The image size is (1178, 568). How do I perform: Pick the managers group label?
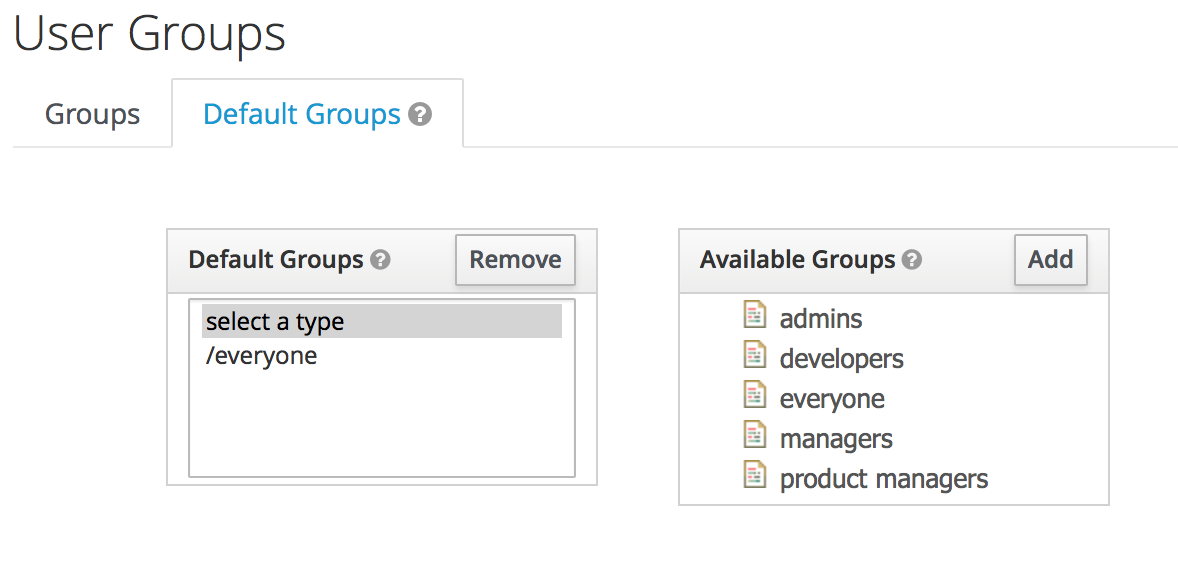[x=836, y=439]
